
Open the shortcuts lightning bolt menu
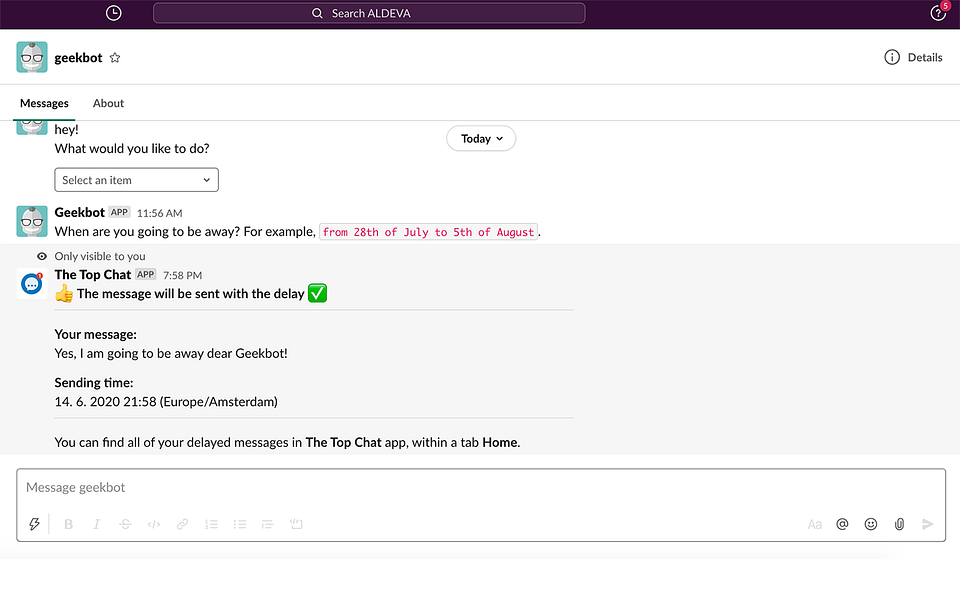pyautogui.click(x=35, y=524)
